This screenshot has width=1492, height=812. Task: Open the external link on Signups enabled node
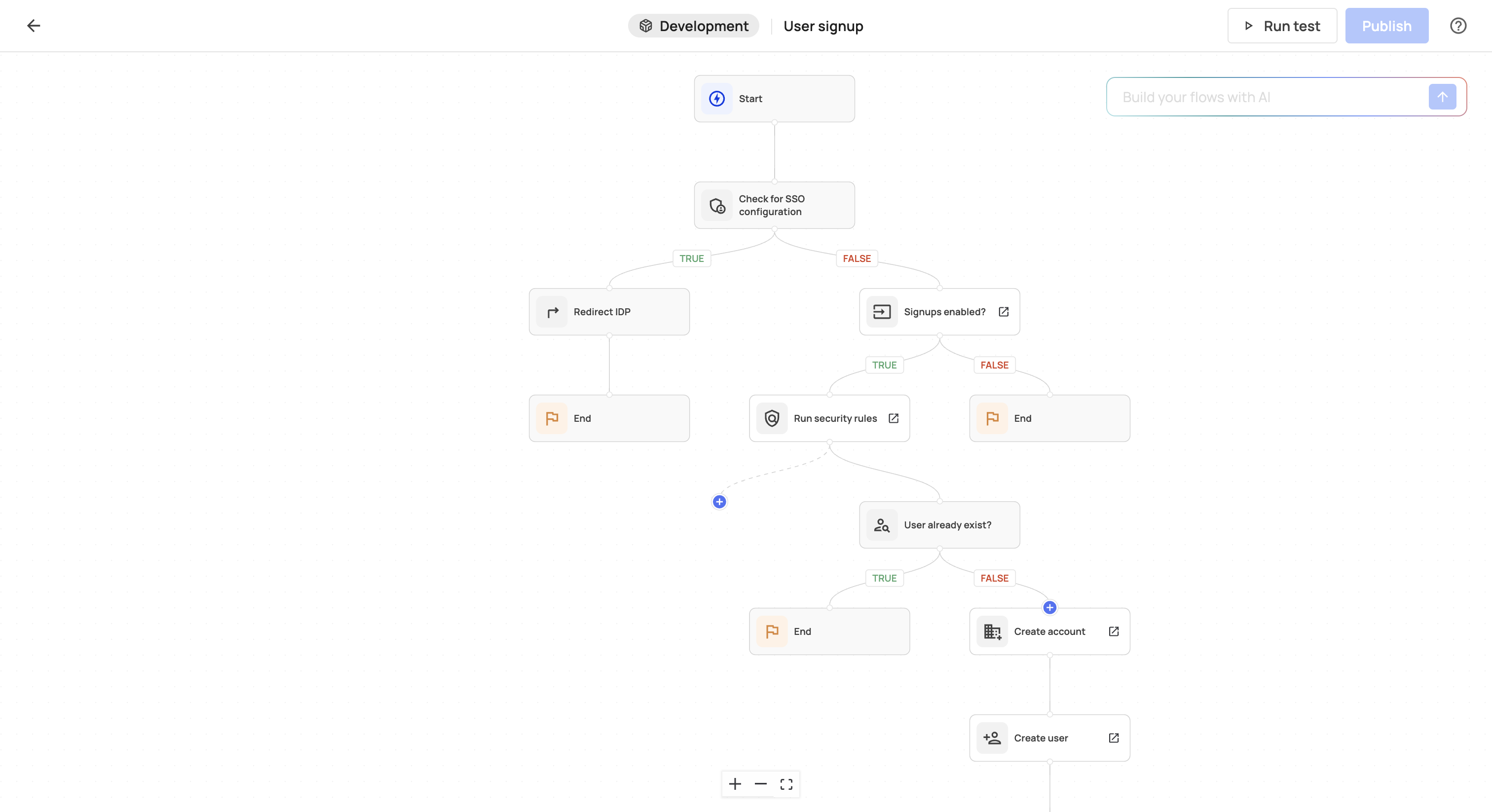[1004, 312]
